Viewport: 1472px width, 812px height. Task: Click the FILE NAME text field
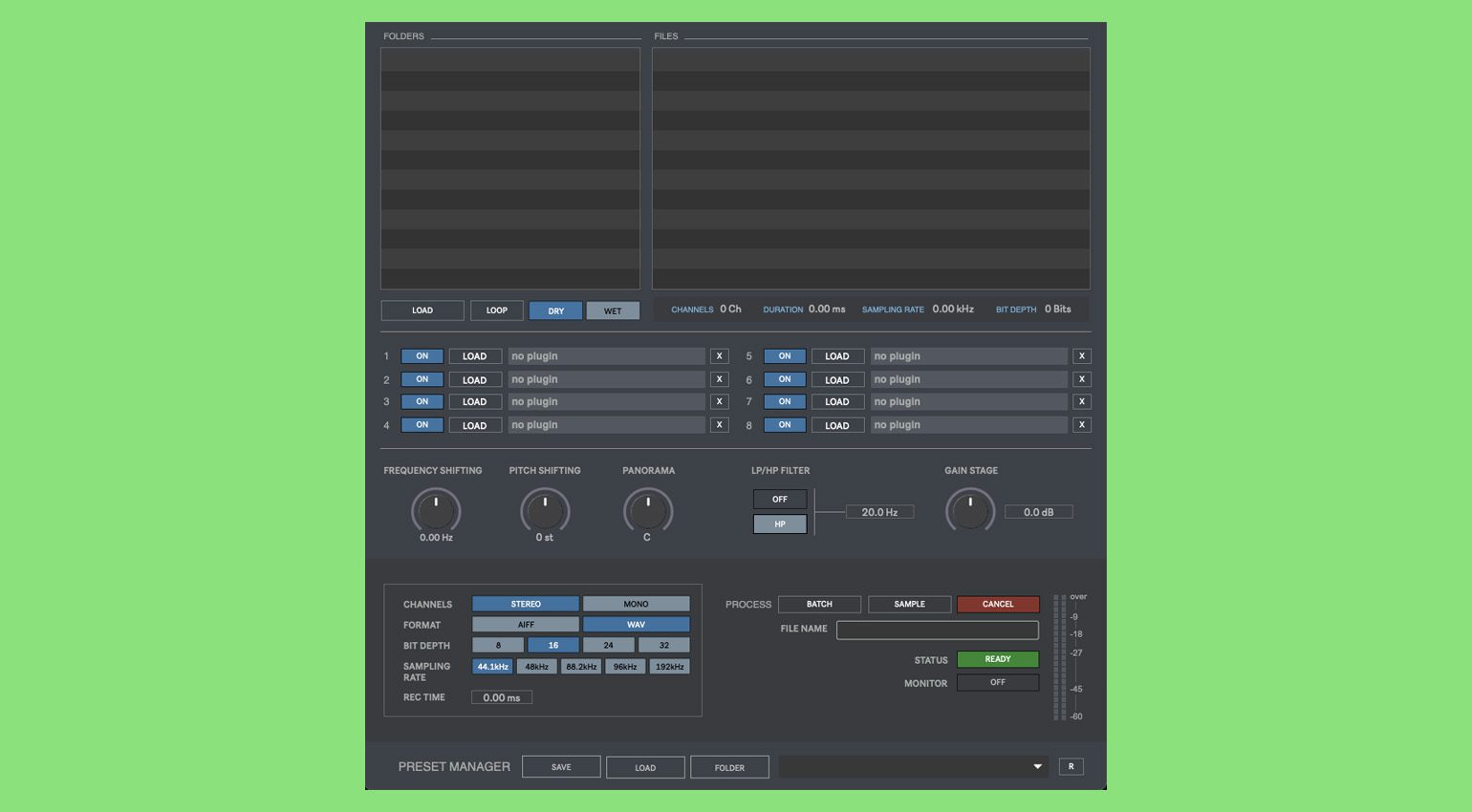click(937, 630)
